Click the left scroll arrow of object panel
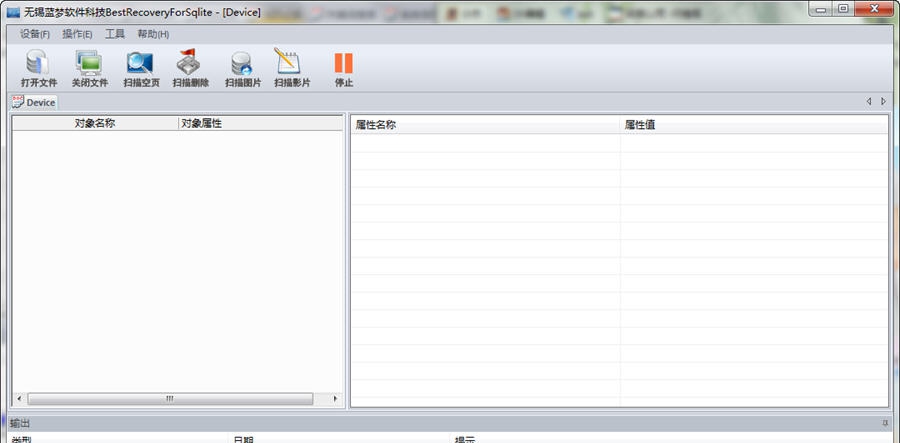This screenshot has height=443, width=900. point(19,399)
